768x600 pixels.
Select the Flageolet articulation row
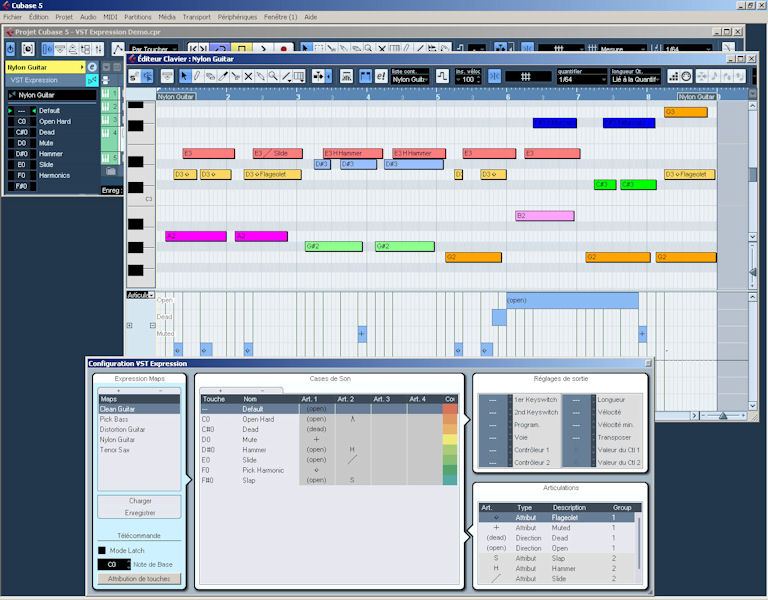point(556,518)
